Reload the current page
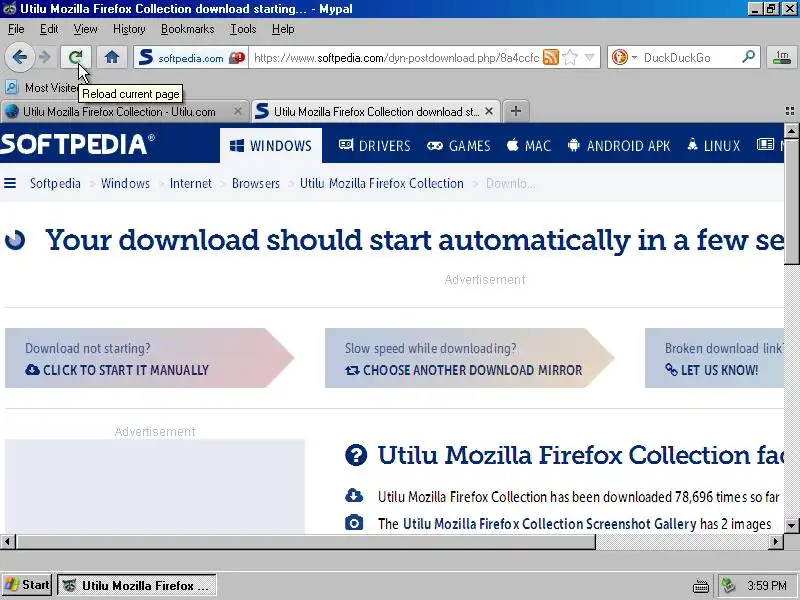 coord(76,57)
